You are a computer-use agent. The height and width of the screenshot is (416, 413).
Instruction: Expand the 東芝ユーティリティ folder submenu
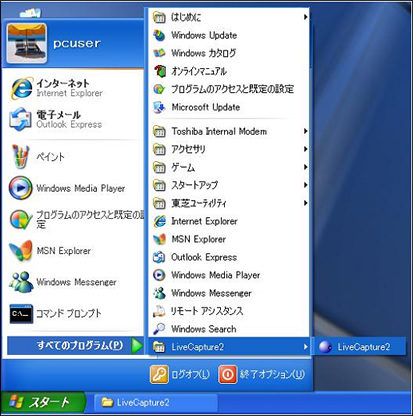[230, 203]
